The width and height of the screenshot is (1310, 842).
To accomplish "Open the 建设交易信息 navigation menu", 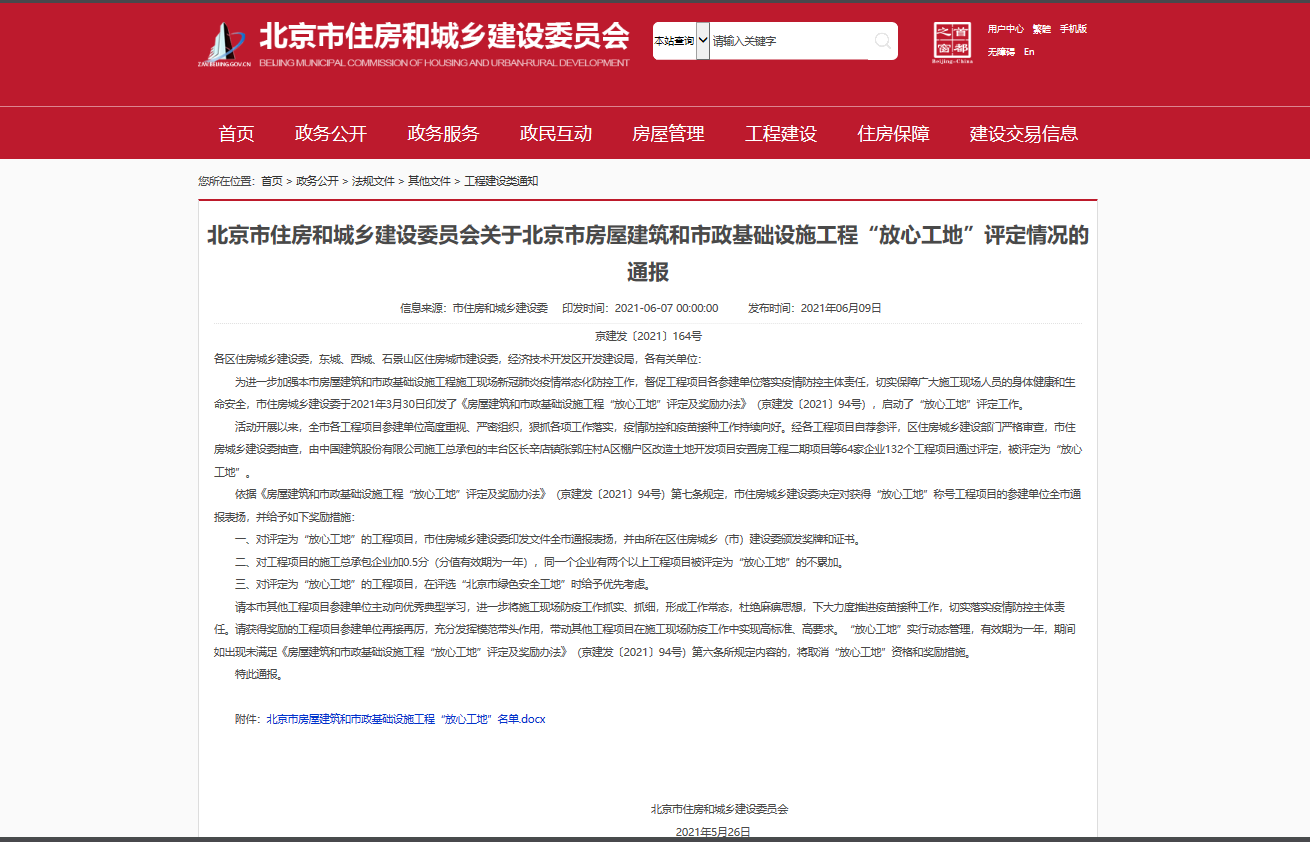I will click(x=1024, y=134).
